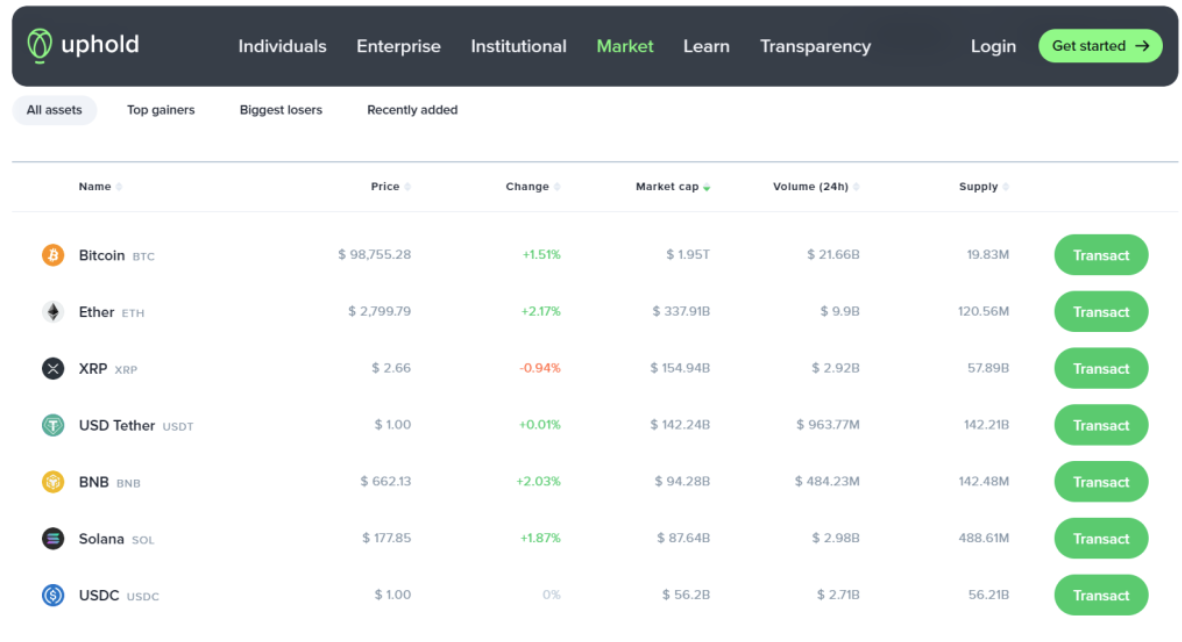Show the Biggest losers tab
The width and height of the screenshot is (1182, 642).
(280, 110)
